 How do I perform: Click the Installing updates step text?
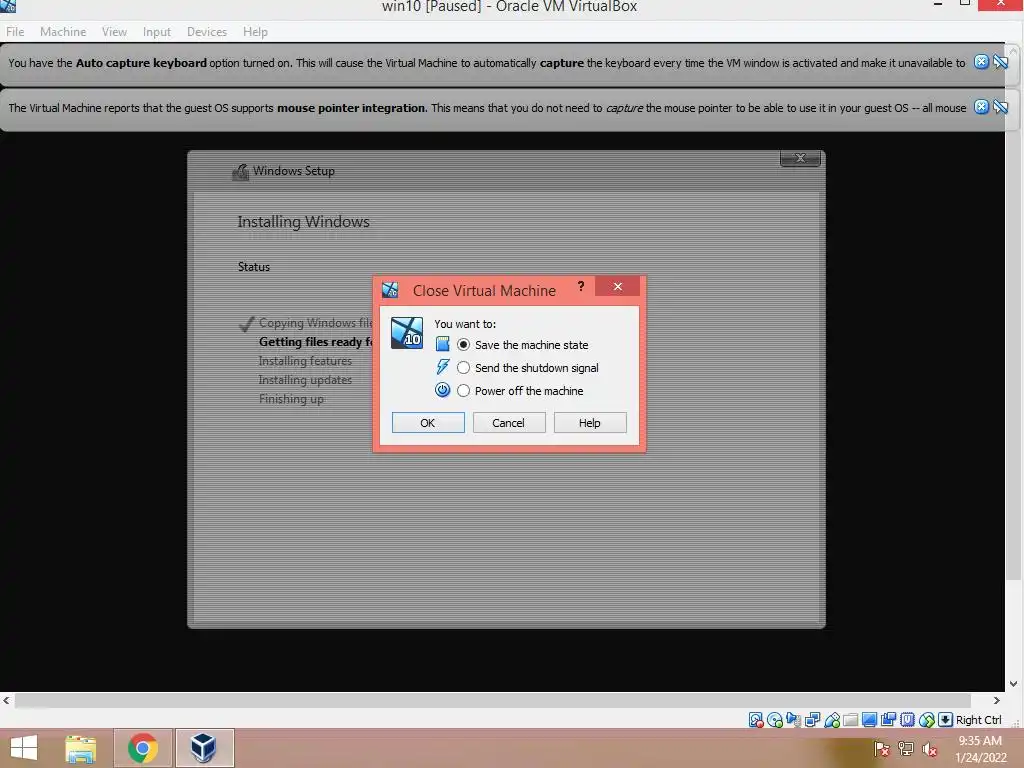click(305, 379)
